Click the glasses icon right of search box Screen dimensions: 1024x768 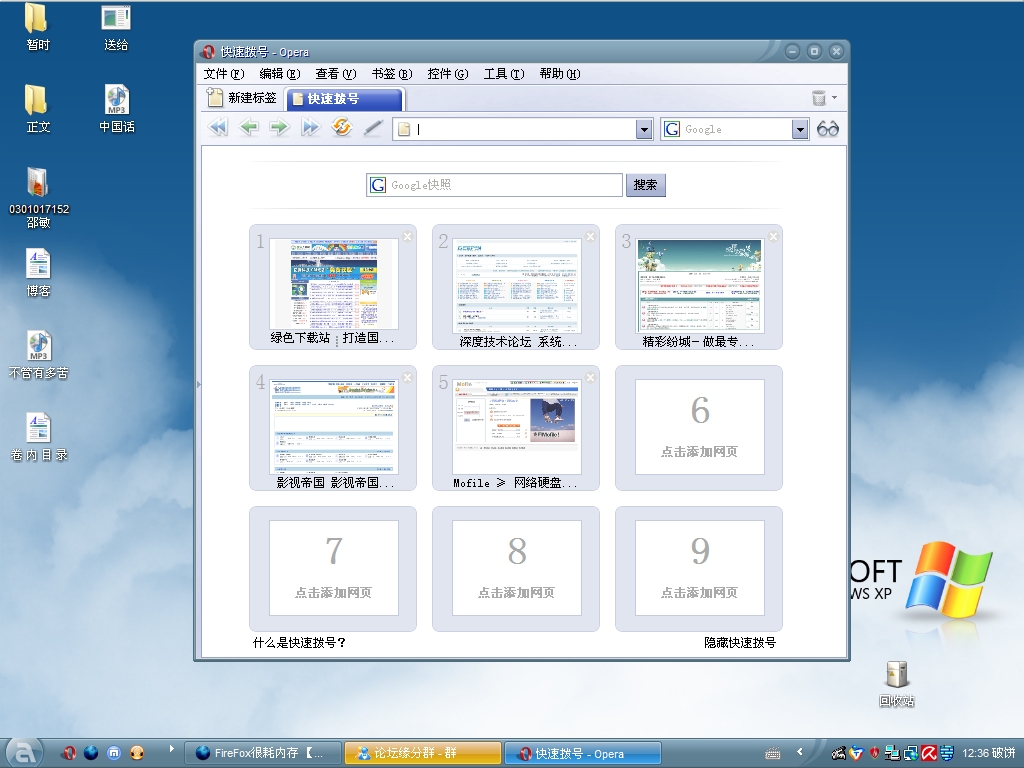coord(827,129)
